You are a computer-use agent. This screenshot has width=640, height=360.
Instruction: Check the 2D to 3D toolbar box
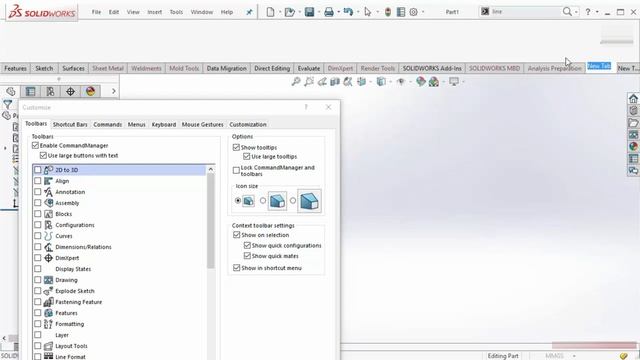point(38,170)
